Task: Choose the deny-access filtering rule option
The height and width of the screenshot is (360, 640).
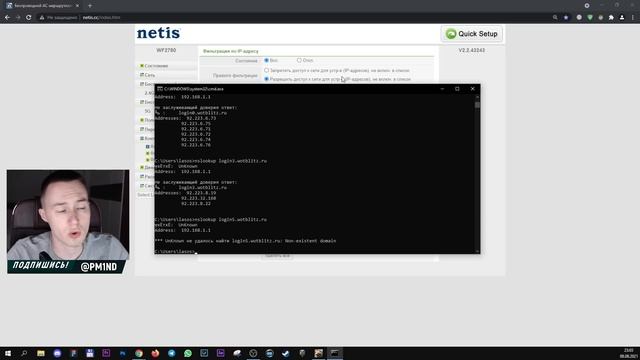Action: click(267, 71)
